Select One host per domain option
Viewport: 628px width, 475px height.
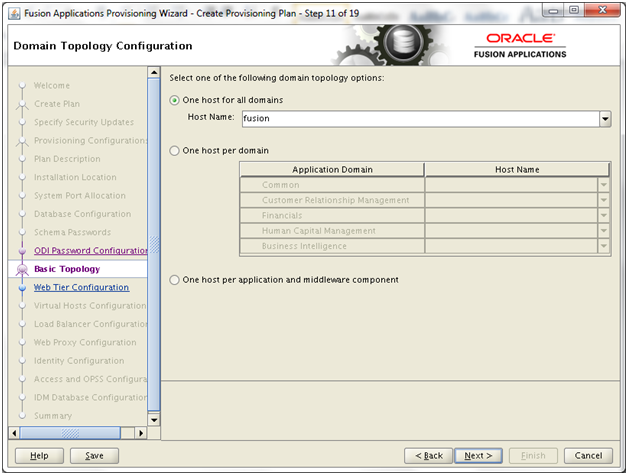[x=174, y=151]
